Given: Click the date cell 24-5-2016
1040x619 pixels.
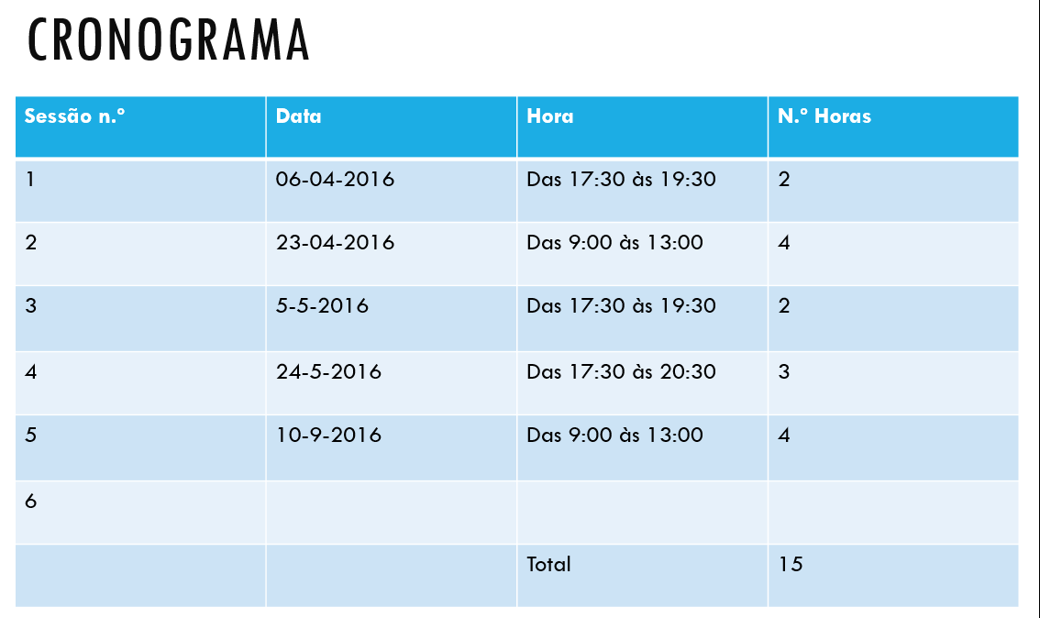Looking at the screenshot, I should [x=391, y=383].
